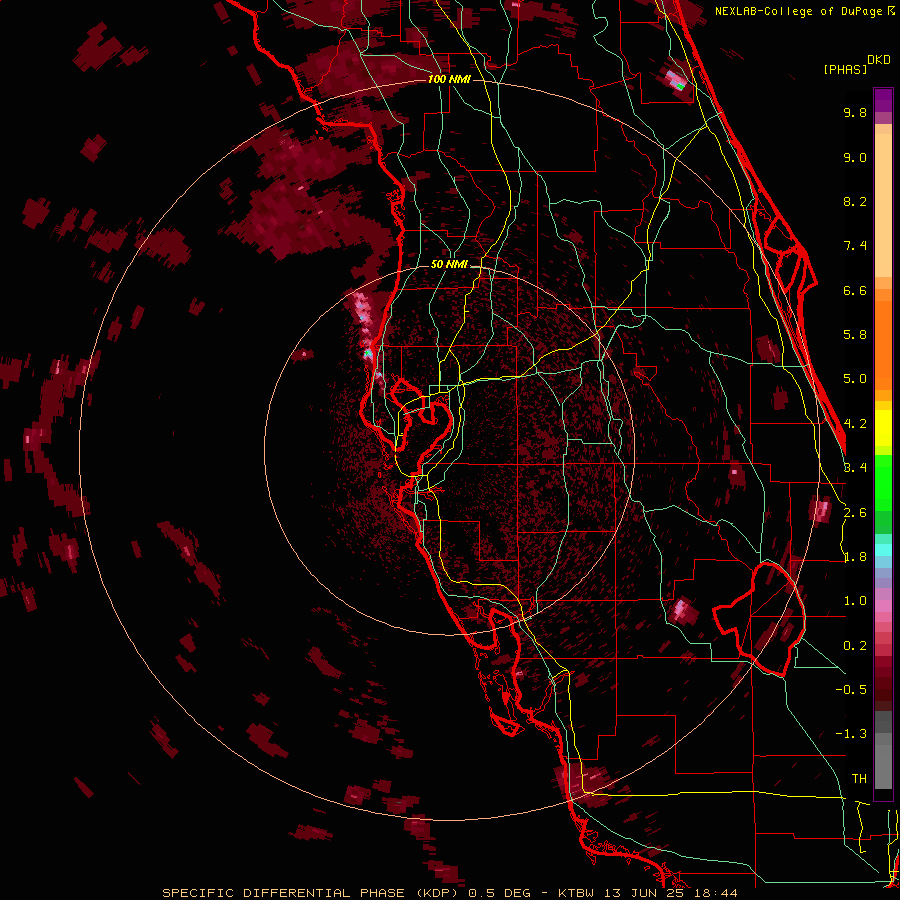The image size is (900, 900).
Task: Click the gray bottom segment of colorbar
Action: [883, 752]
